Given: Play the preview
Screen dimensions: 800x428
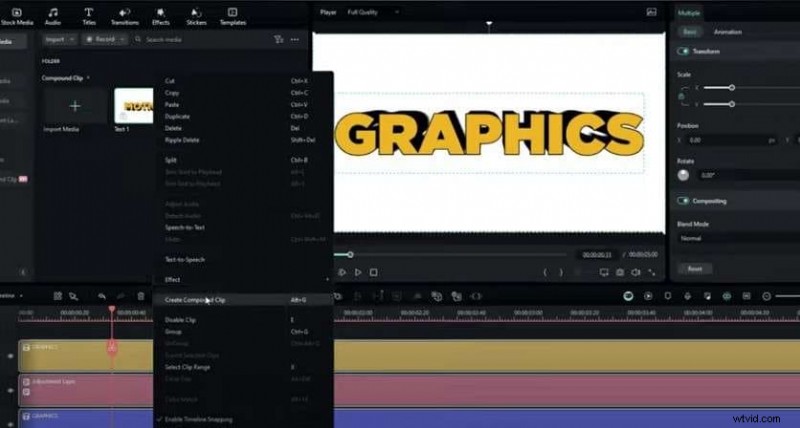Looking at the screenshot, I should coord(358,272).
